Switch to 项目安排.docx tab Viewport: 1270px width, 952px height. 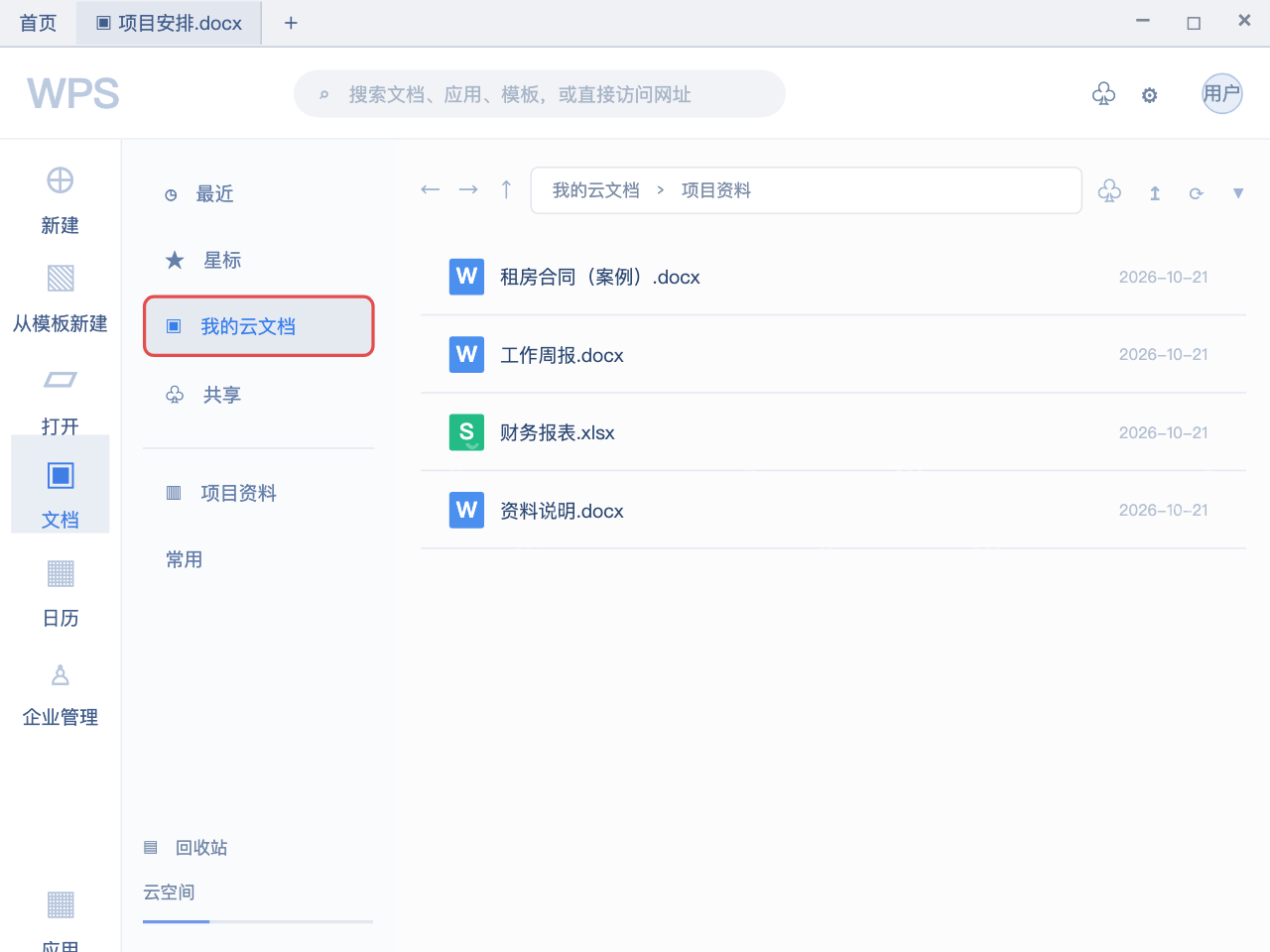[x=169, y=23]
